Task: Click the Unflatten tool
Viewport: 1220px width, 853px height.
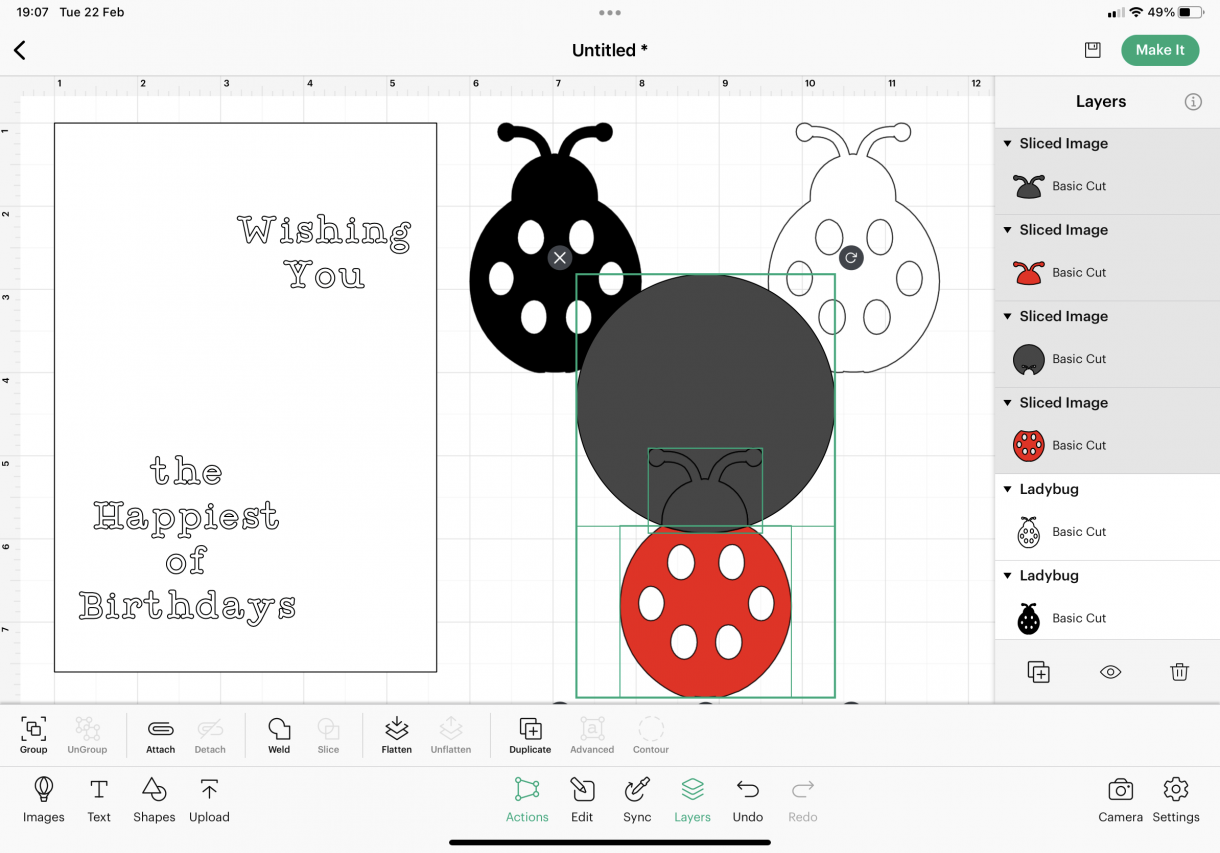Action: tap(451, 735)
